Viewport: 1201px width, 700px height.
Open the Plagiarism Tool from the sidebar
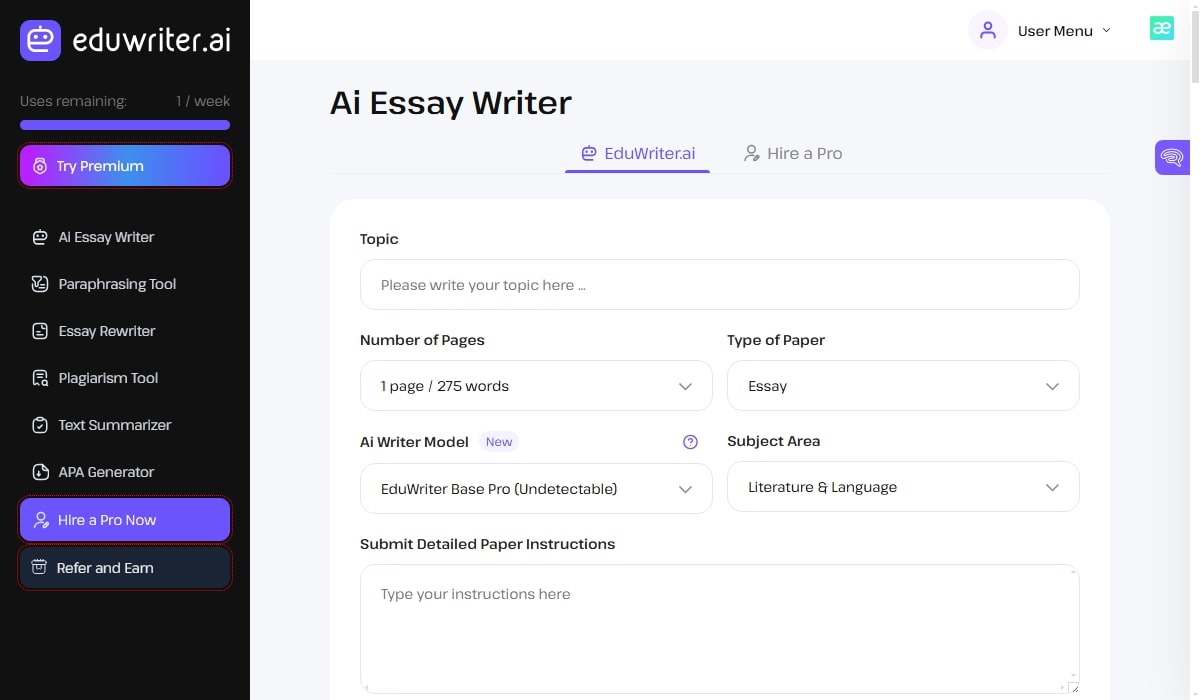click(108, 378)
